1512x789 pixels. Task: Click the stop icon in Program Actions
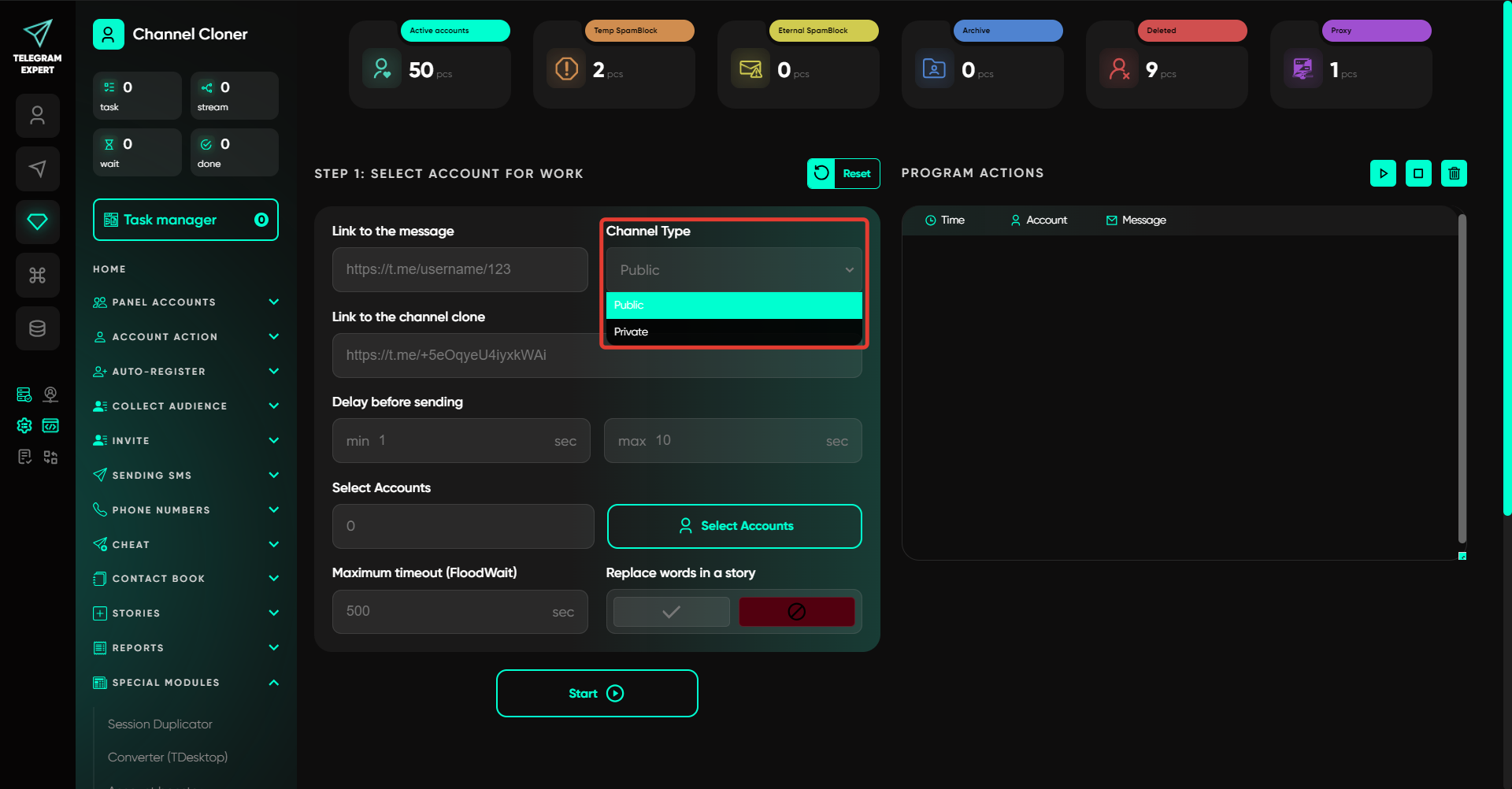[1418, 173]
